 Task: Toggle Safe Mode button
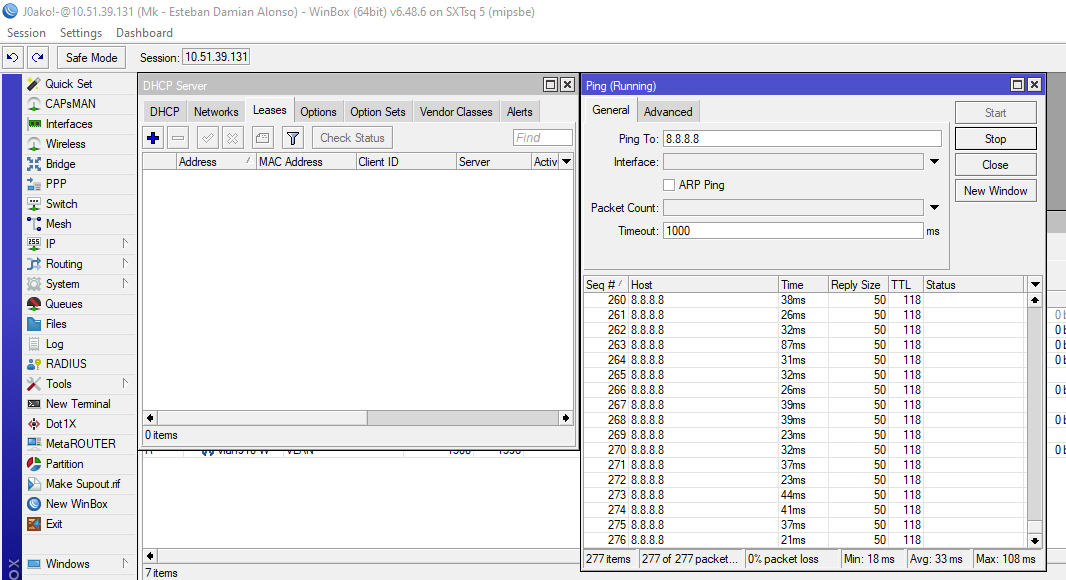[92, 58]
